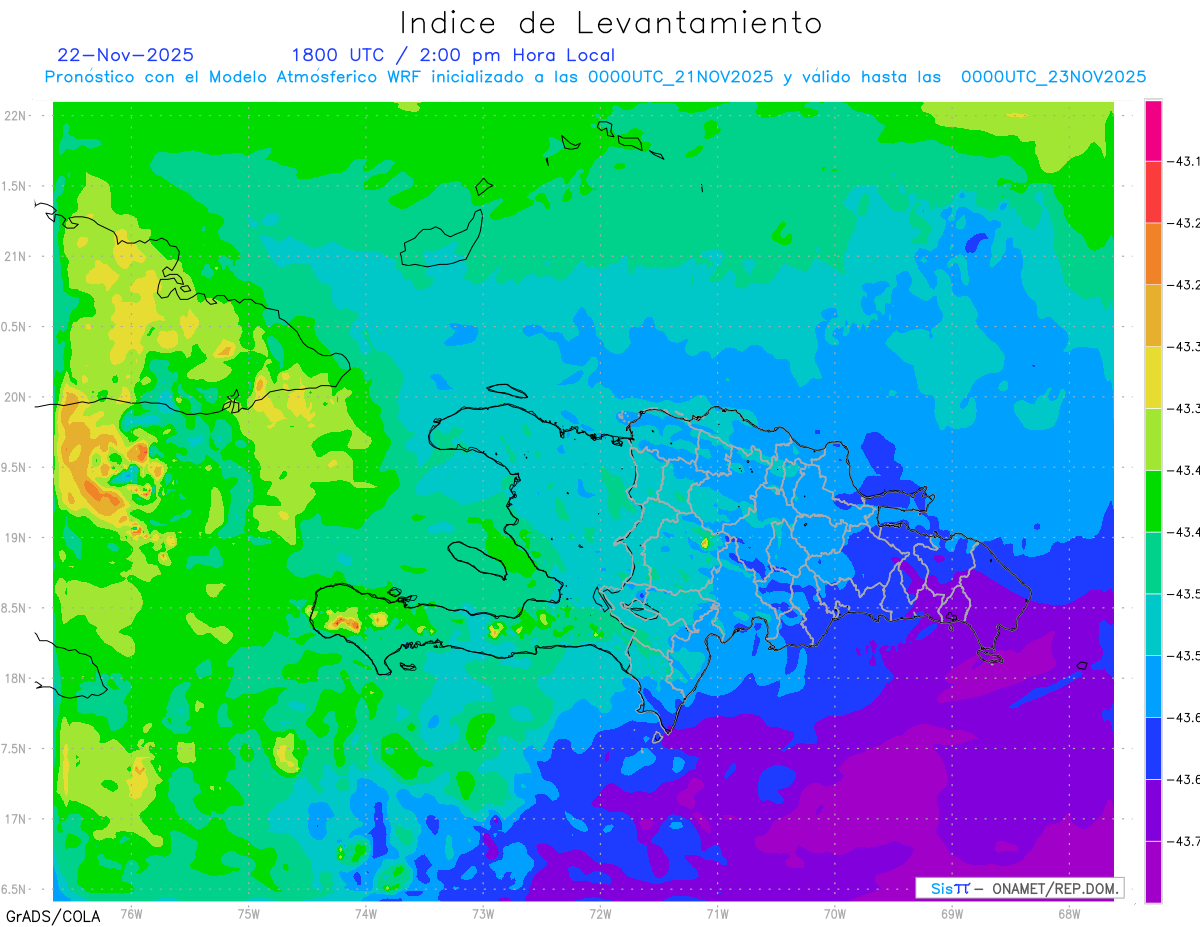
Task: Select the amber-gold legend color swatch
Action: point(1153,316)
